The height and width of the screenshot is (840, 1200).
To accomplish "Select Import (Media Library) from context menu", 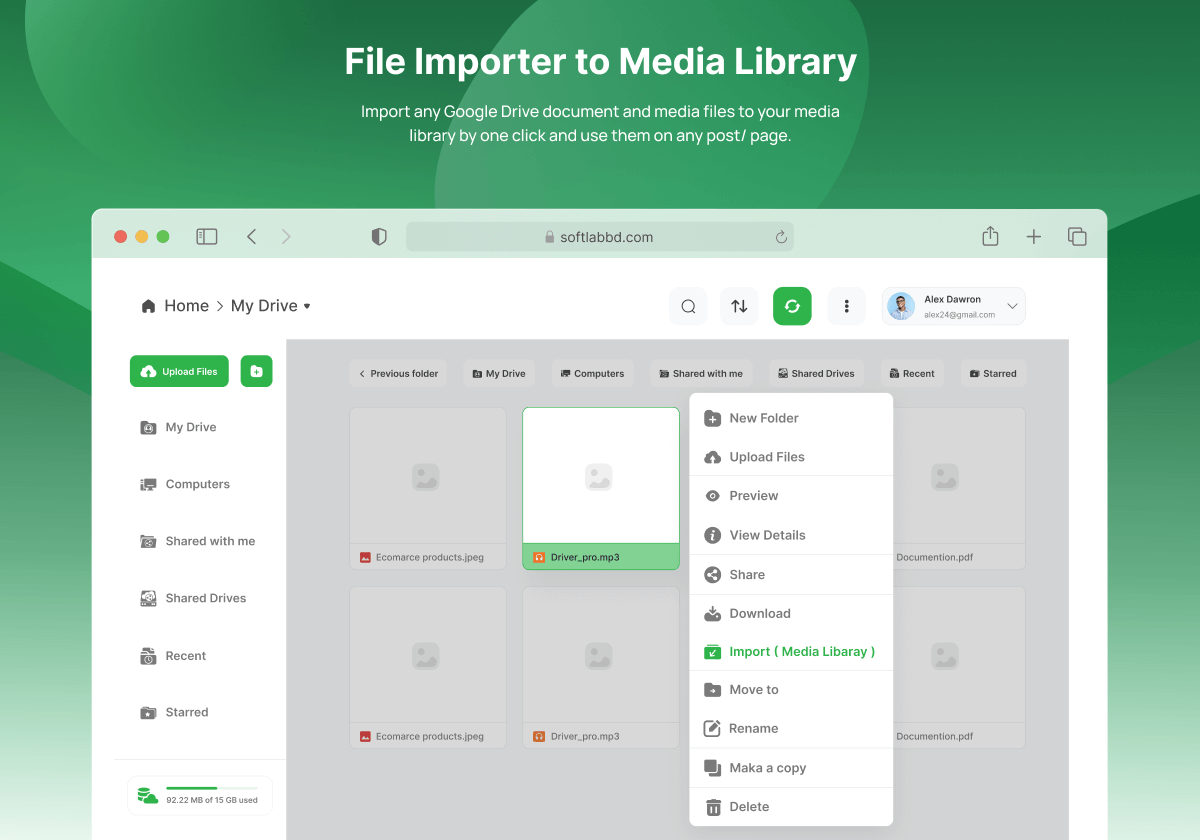I will pos(801,652).
